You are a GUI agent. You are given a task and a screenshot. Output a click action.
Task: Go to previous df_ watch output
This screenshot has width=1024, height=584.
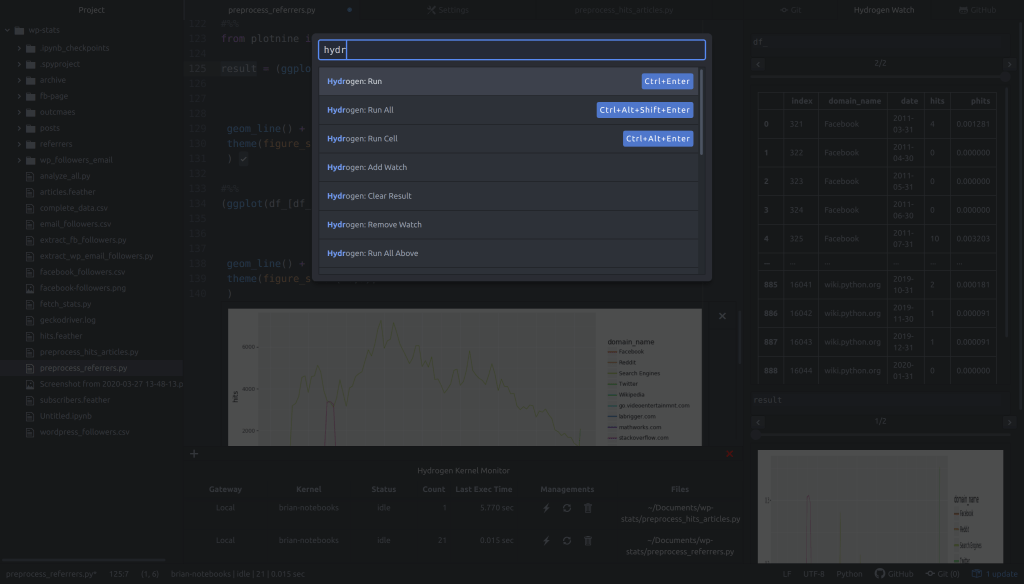[760, 63]
